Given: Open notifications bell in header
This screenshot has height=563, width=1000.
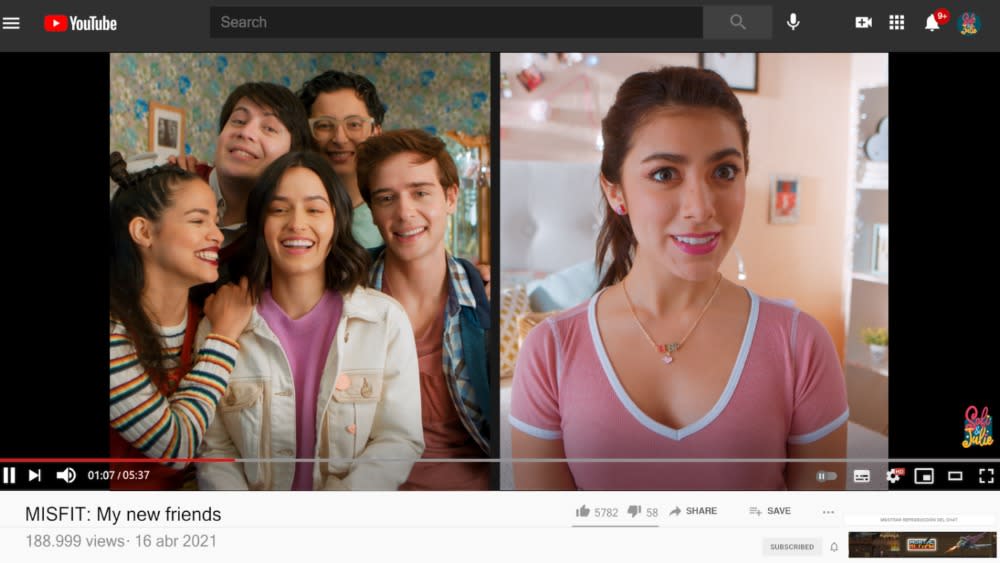Looking at the screenshot, I should (x=932, y=23).
